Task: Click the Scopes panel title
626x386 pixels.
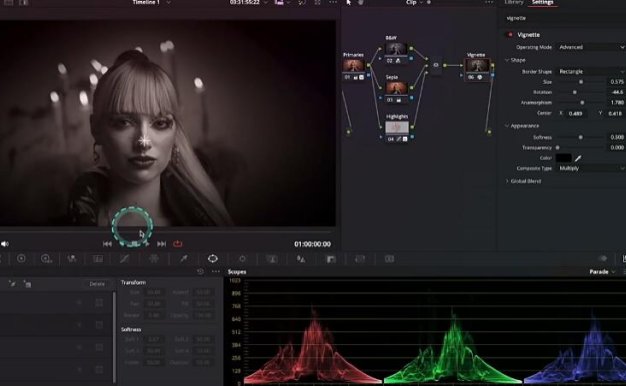Action: (237, 272)
